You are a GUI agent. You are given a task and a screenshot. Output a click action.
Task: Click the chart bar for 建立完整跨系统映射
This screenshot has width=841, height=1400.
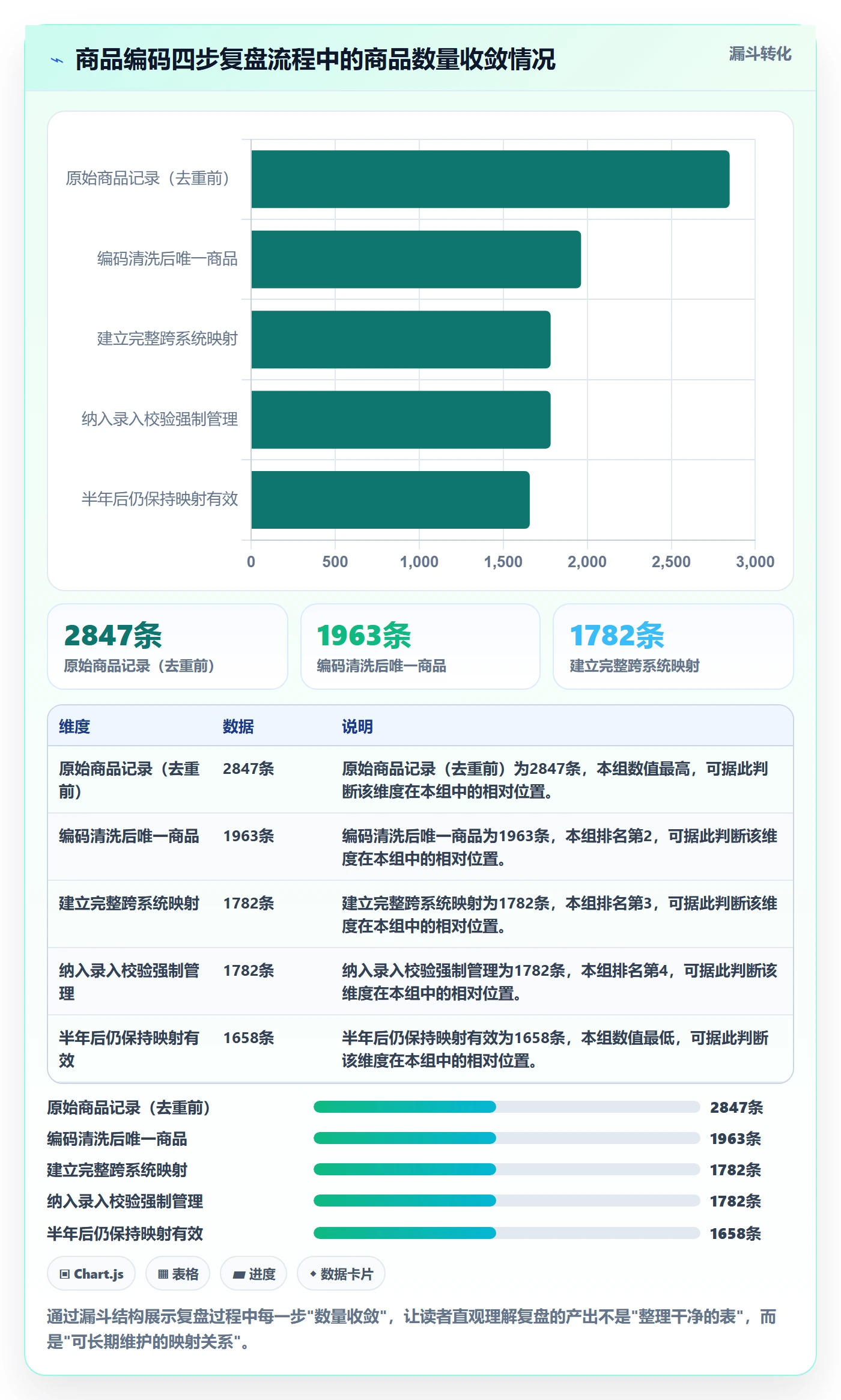tap(401, 339)
